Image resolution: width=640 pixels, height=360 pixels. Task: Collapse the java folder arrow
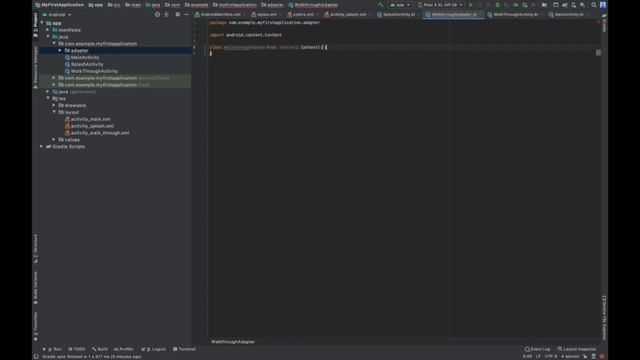coord(48,37)
